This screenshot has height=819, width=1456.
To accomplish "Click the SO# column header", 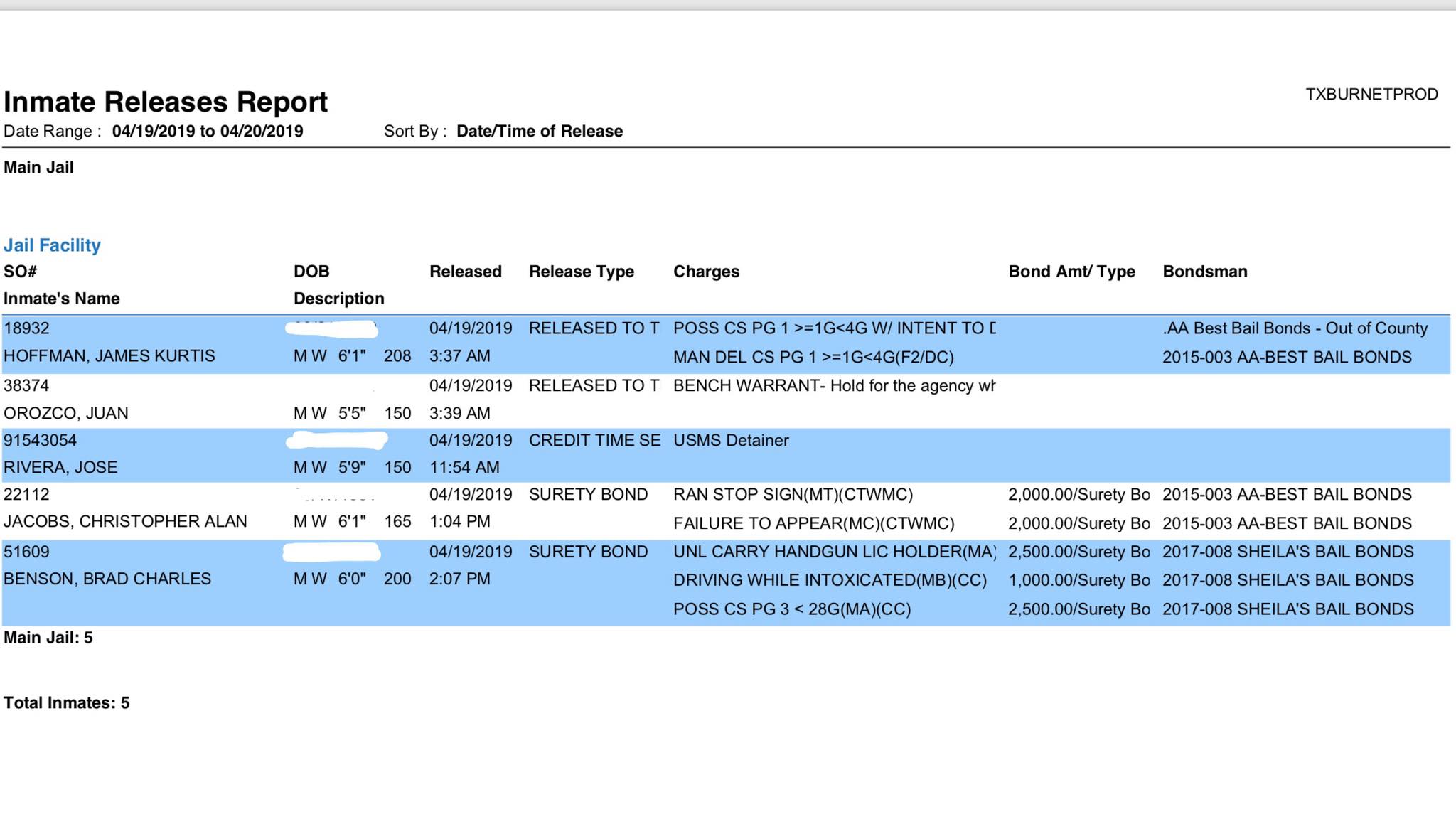I will (20, 272).
